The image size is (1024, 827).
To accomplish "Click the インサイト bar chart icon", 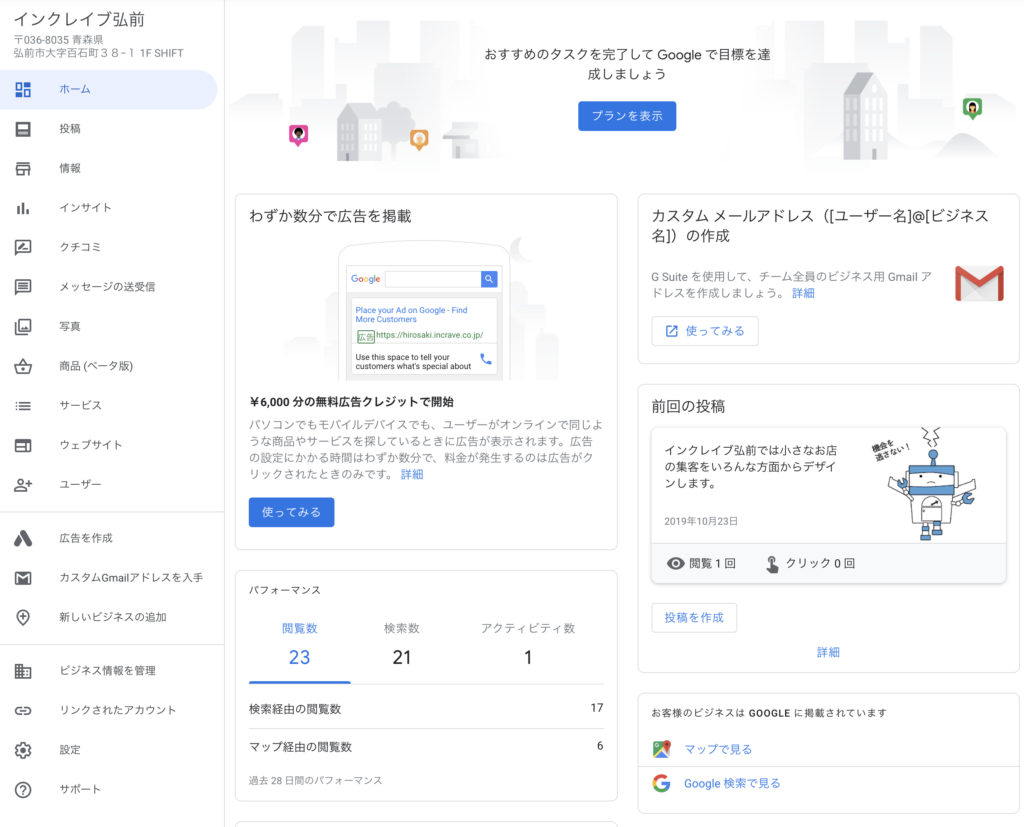I will click(x=23, y=208).
